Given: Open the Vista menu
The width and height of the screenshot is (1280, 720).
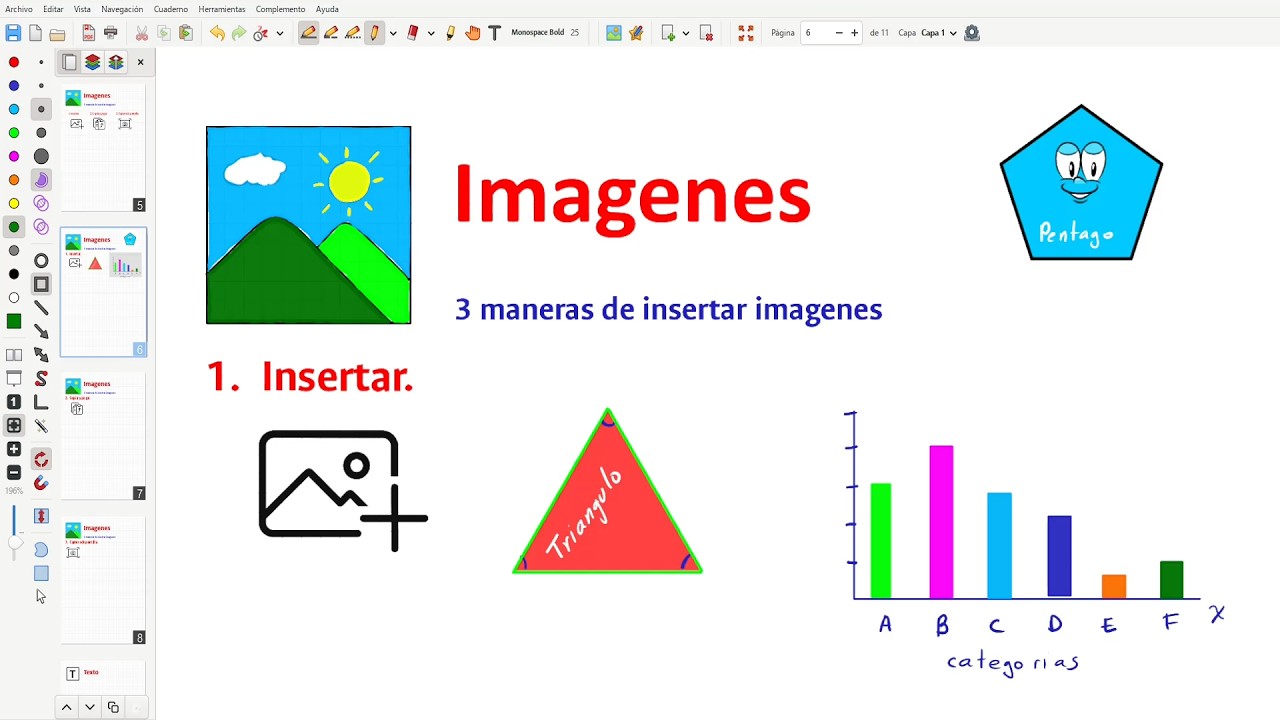Looking at the screenshot, I should point(82,9).
